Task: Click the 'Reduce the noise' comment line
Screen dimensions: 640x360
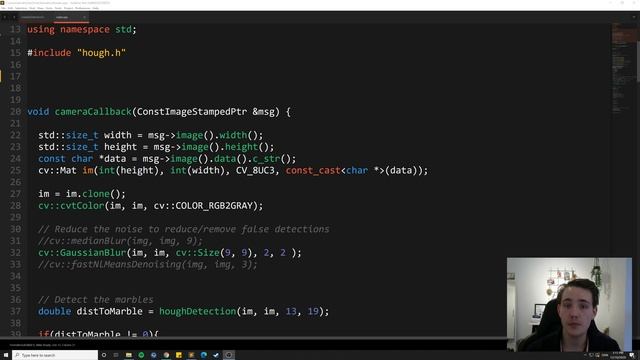Action: click(x=184, y=229)
